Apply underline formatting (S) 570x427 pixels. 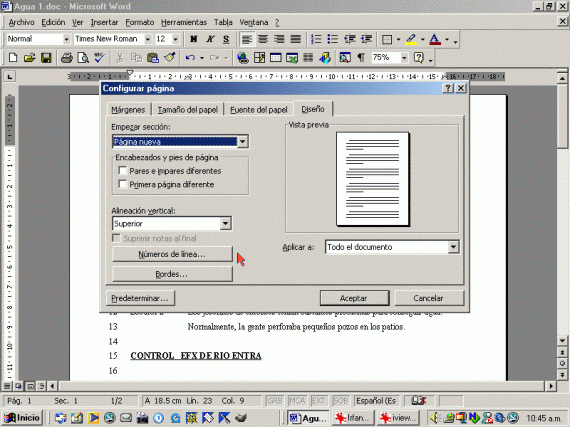tap(226, 39)
